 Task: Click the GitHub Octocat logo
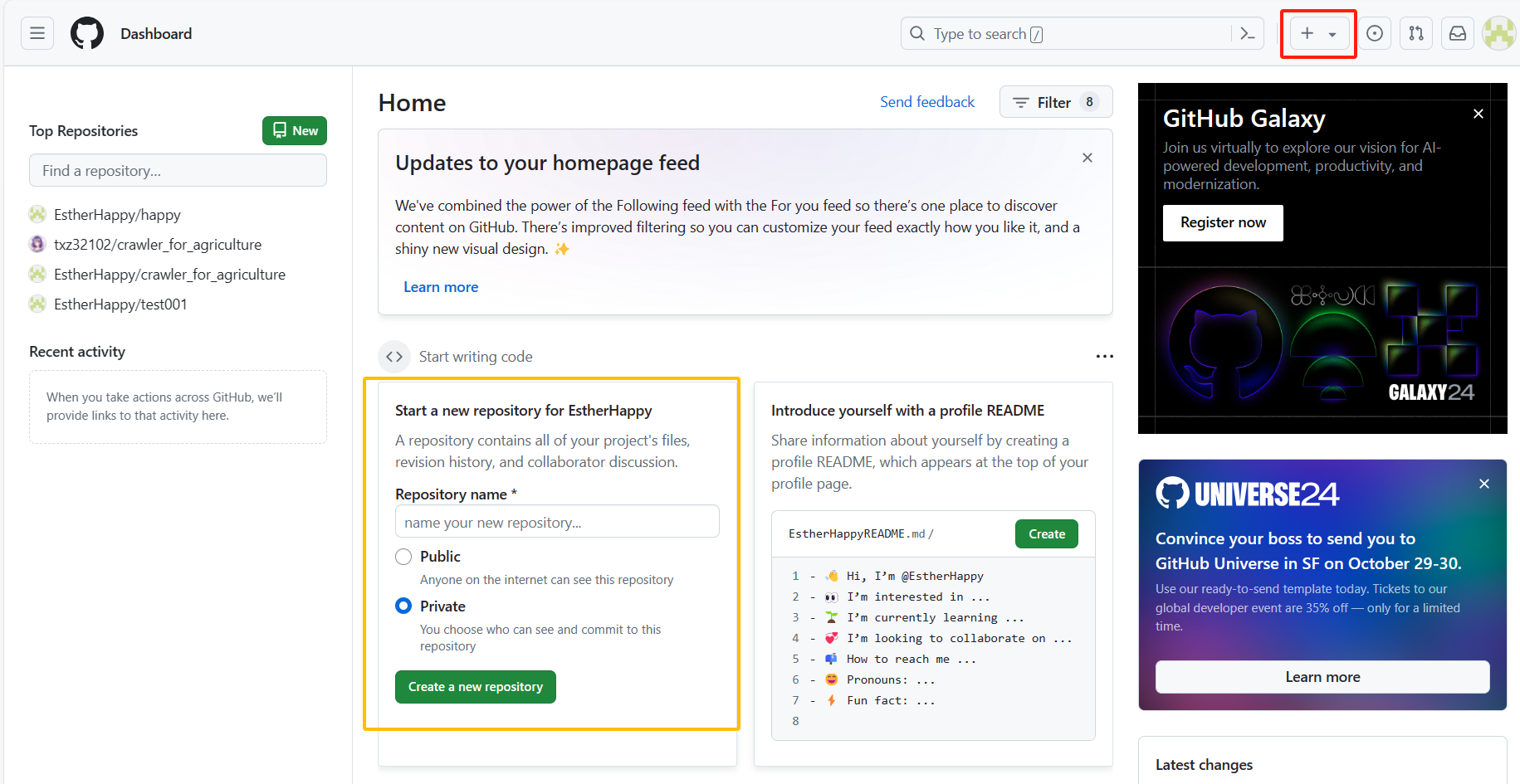tap(87, 34)
